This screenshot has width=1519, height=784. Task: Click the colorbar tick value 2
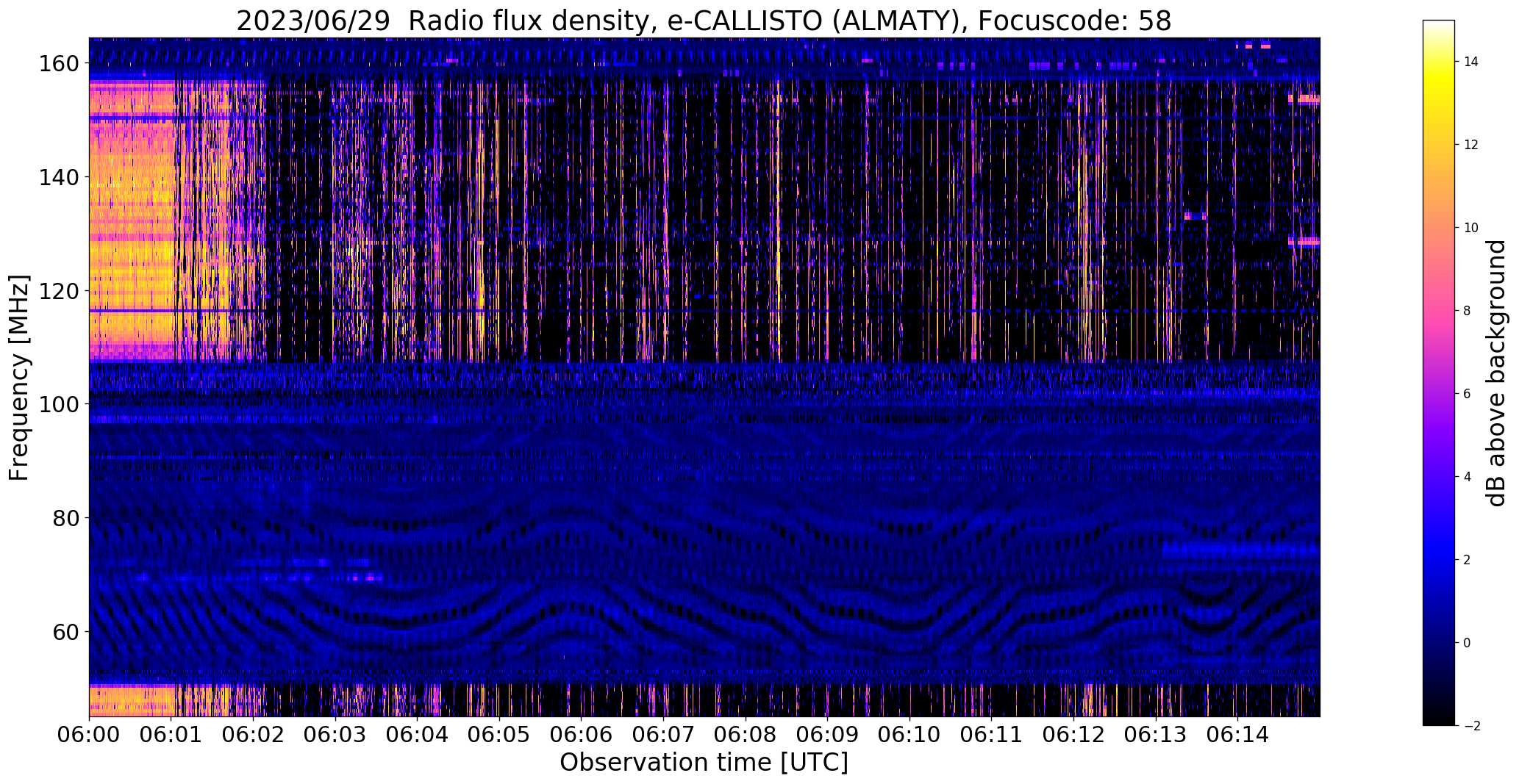1468,560
